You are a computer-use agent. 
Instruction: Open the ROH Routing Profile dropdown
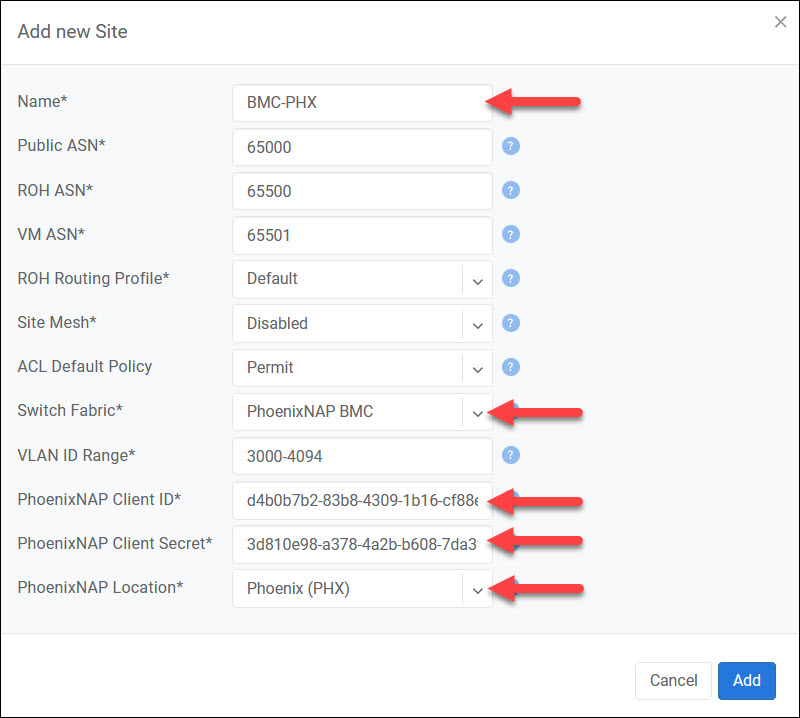tap(362, 279)
